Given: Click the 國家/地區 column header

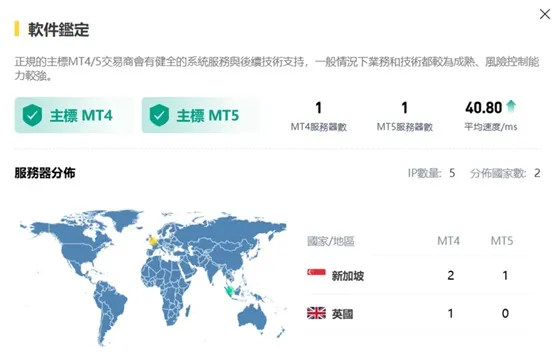Looking at the screenshot, I should pyautogui.click(x=331, y=241).
